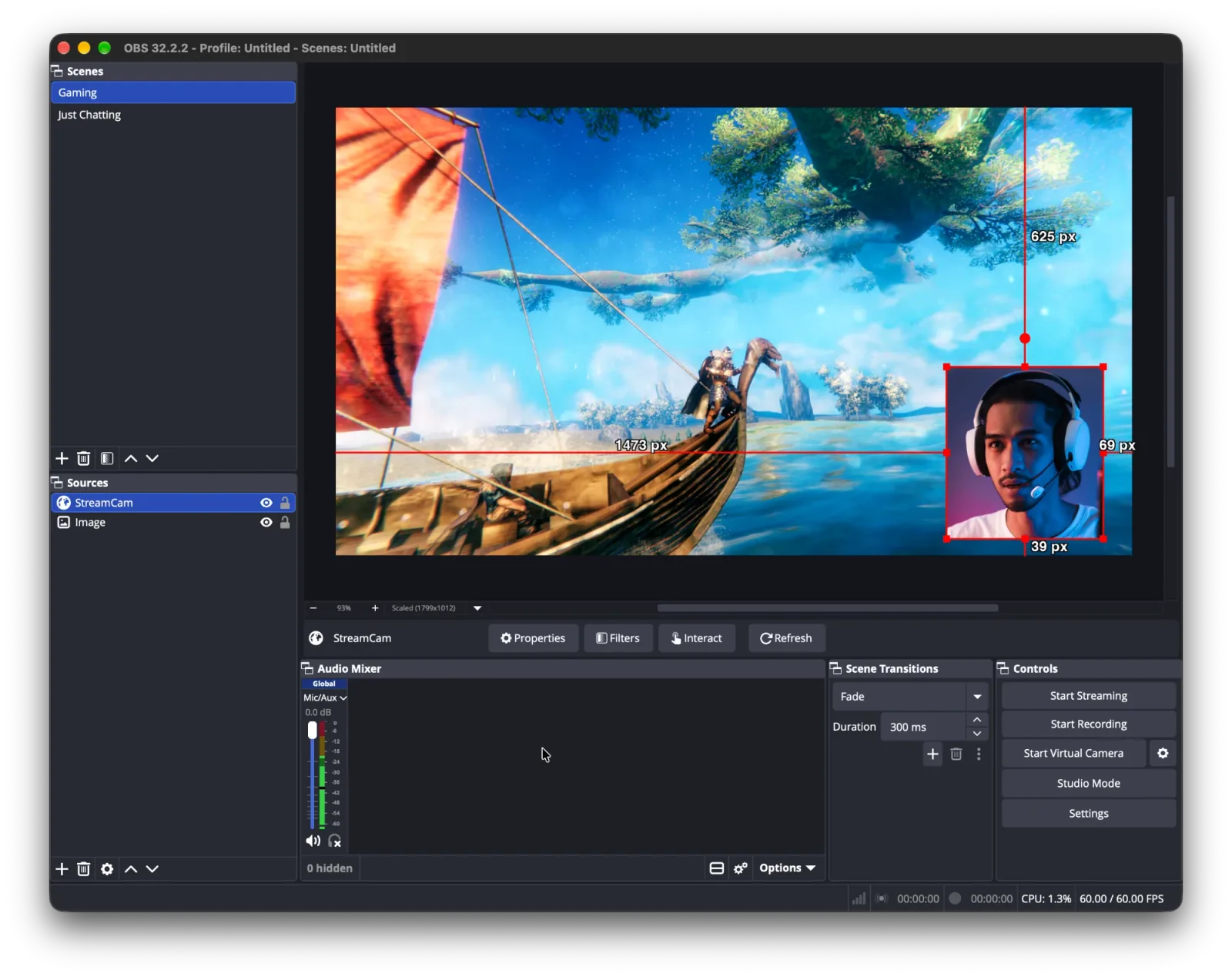Open the Fade transition dropdown

point(910,696)
